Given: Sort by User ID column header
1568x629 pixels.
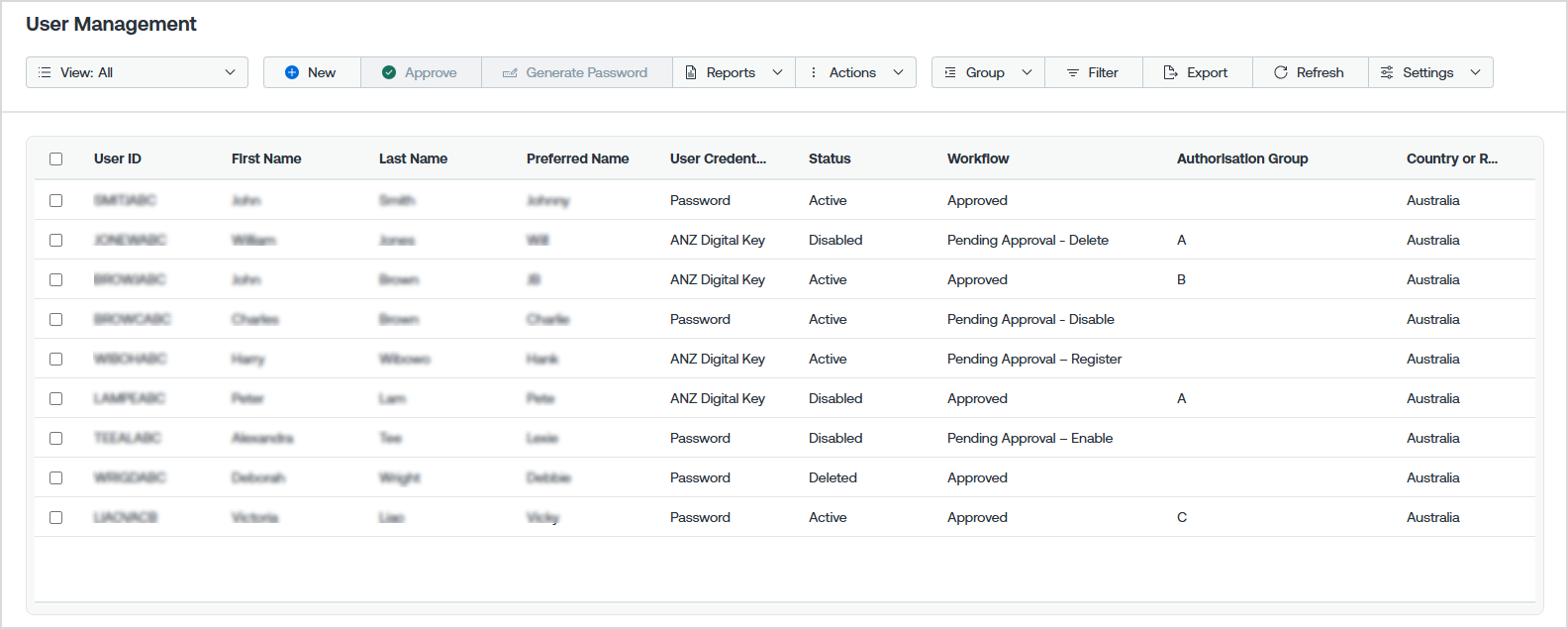Looking at the screenshot, I should [x=118, y=158].
